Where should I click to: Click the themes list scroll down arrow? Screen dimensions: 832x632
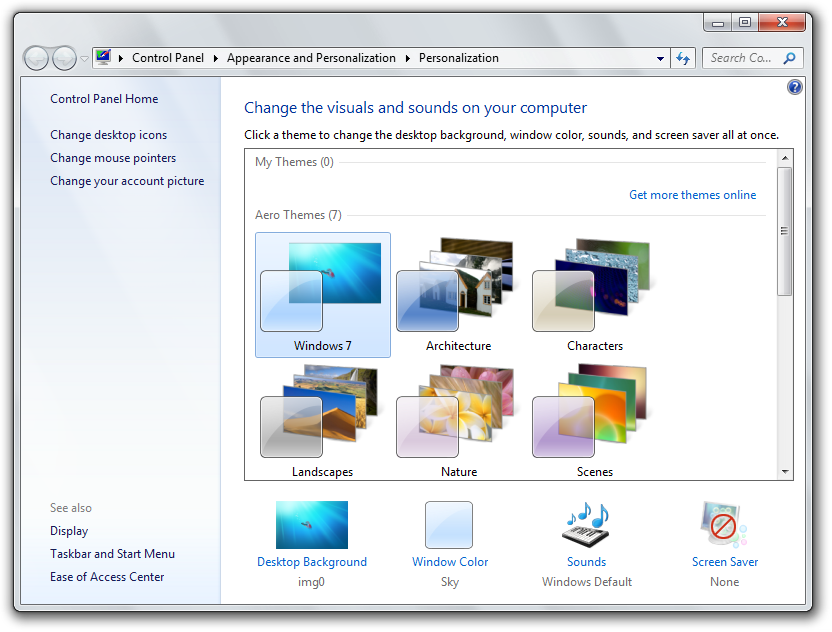coord(785,471)
